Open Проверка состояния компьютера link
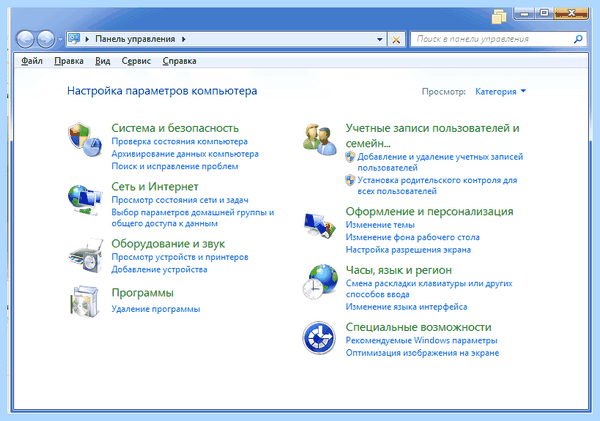Screen dimensions: 600x421 179,142
